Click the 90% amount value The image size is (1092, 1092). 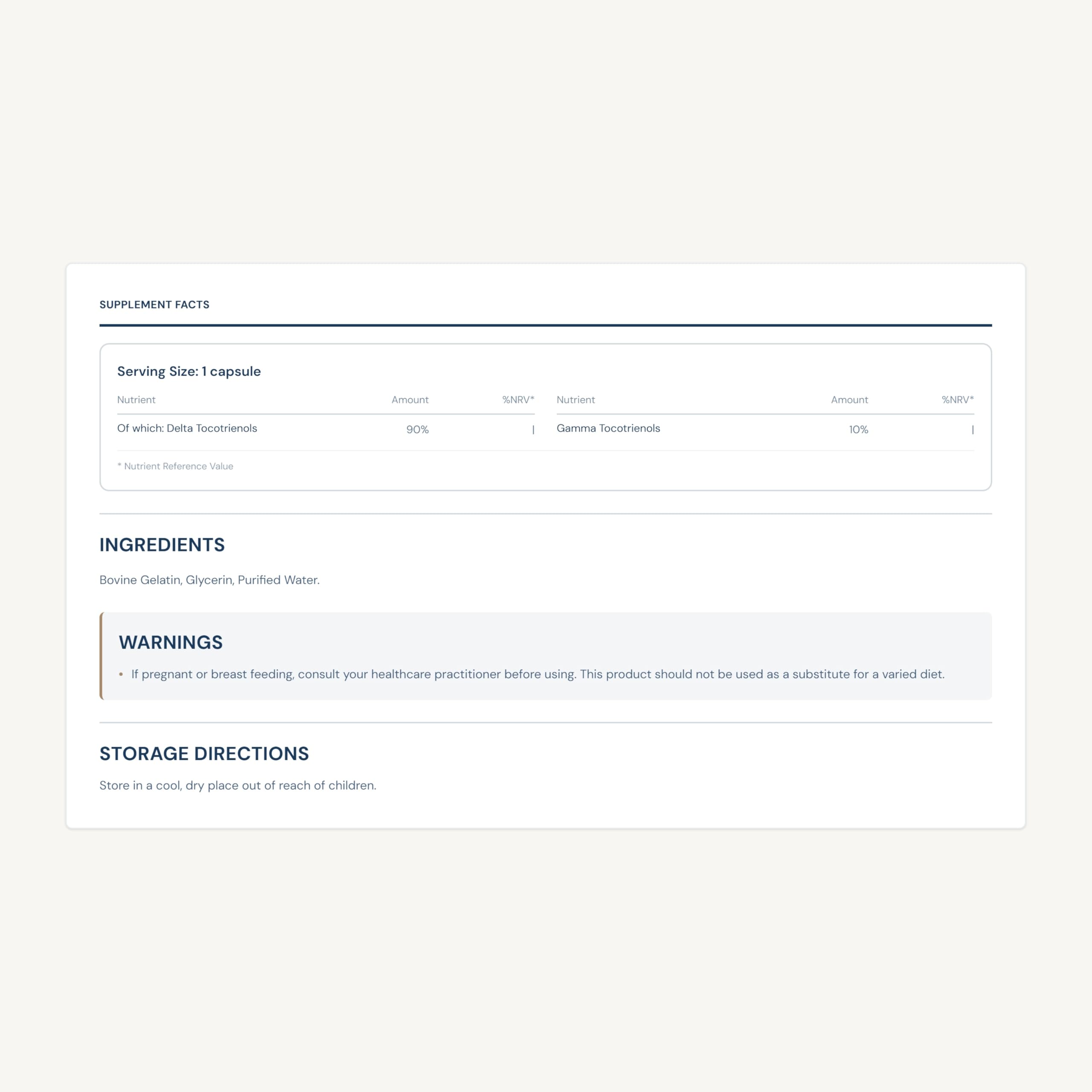pyautogui.click(x=417, y=430)
